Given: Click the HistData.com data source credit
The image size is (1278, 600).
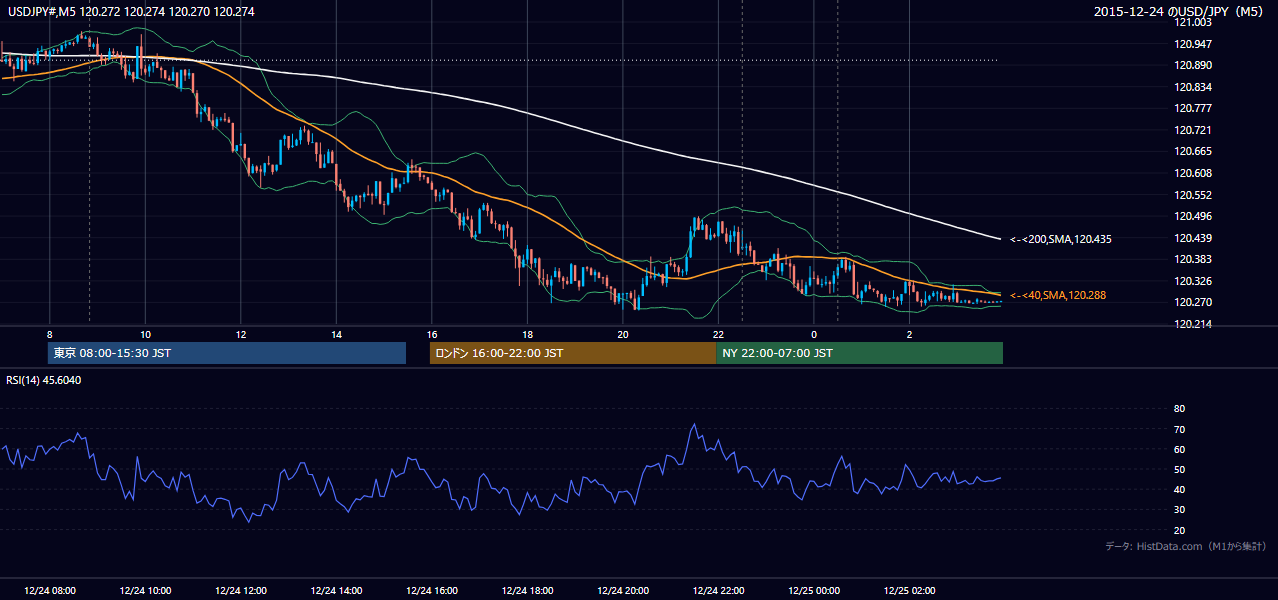Looking at the screenshot, I should point(1185,546).
